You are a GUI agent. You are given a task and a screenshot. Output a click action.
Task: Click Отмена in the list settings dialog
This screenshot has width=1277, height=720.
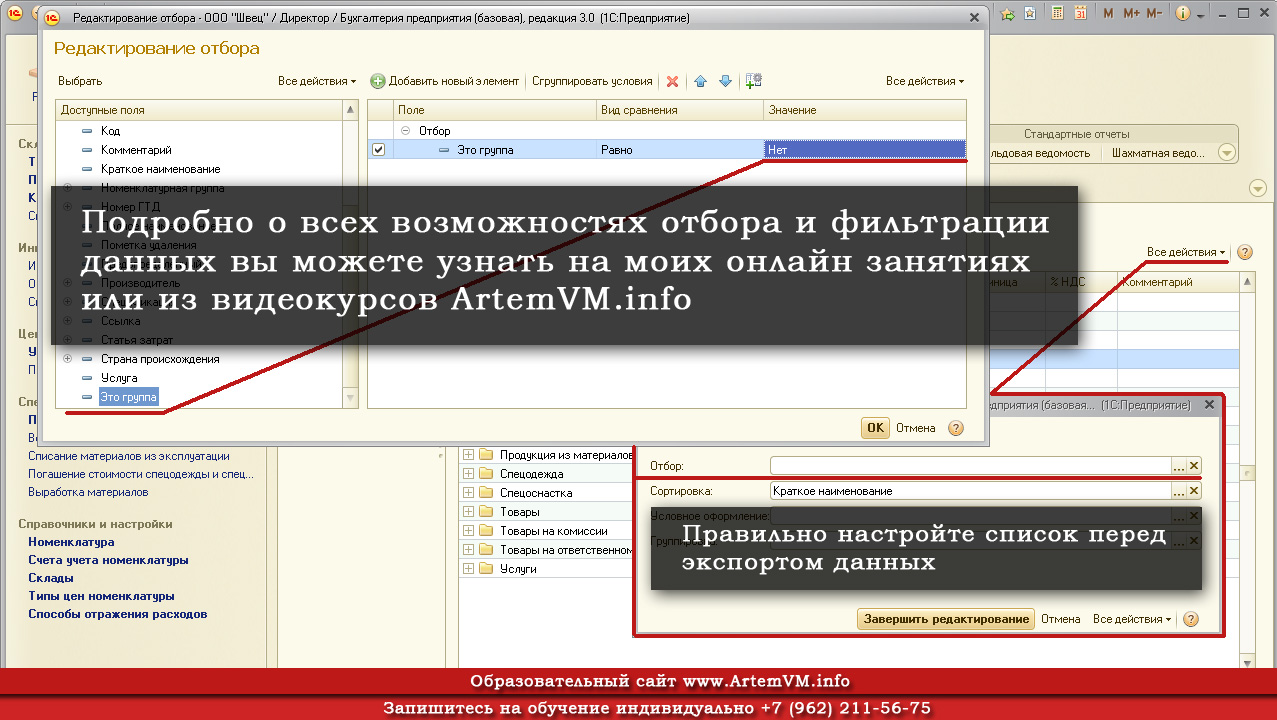tap(1061, 619)
